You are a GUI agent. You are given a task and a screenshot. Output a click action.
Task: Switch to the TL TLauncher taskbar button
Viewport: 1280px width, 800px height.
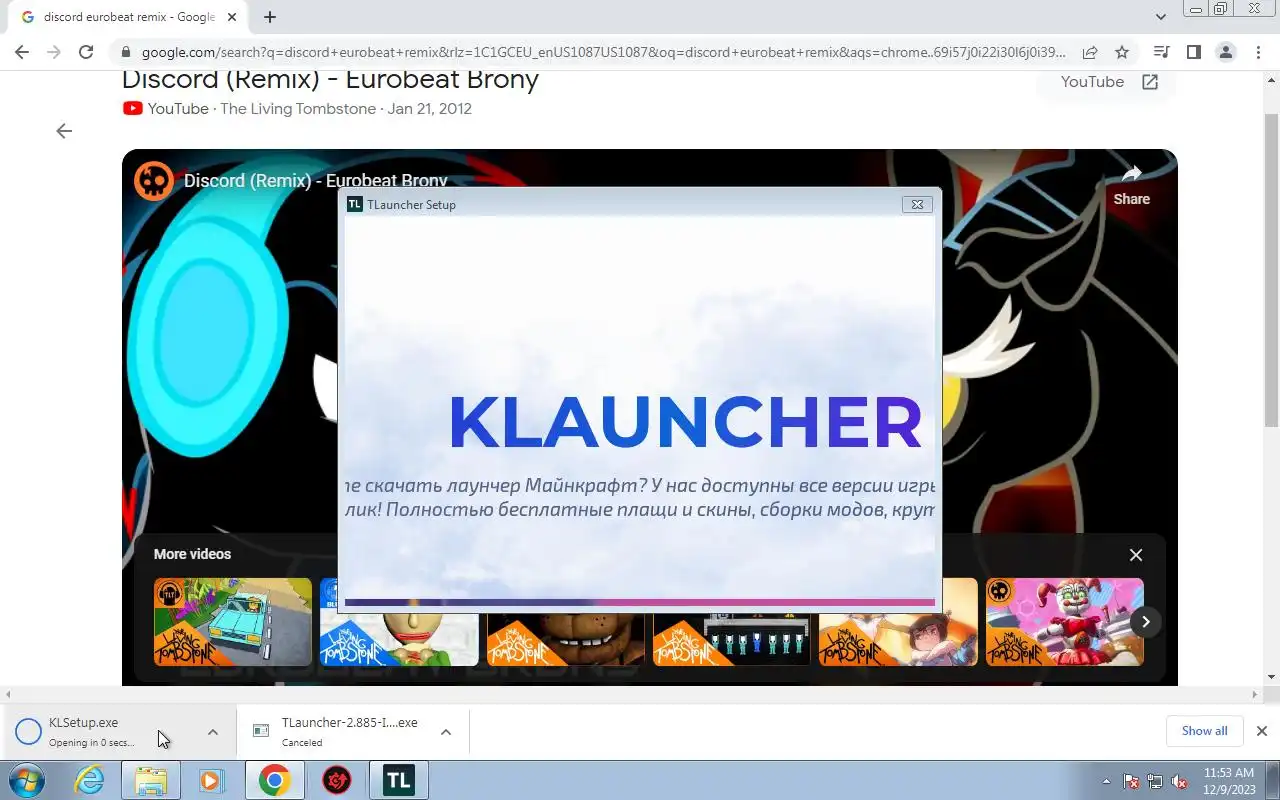tap(399, 781)
